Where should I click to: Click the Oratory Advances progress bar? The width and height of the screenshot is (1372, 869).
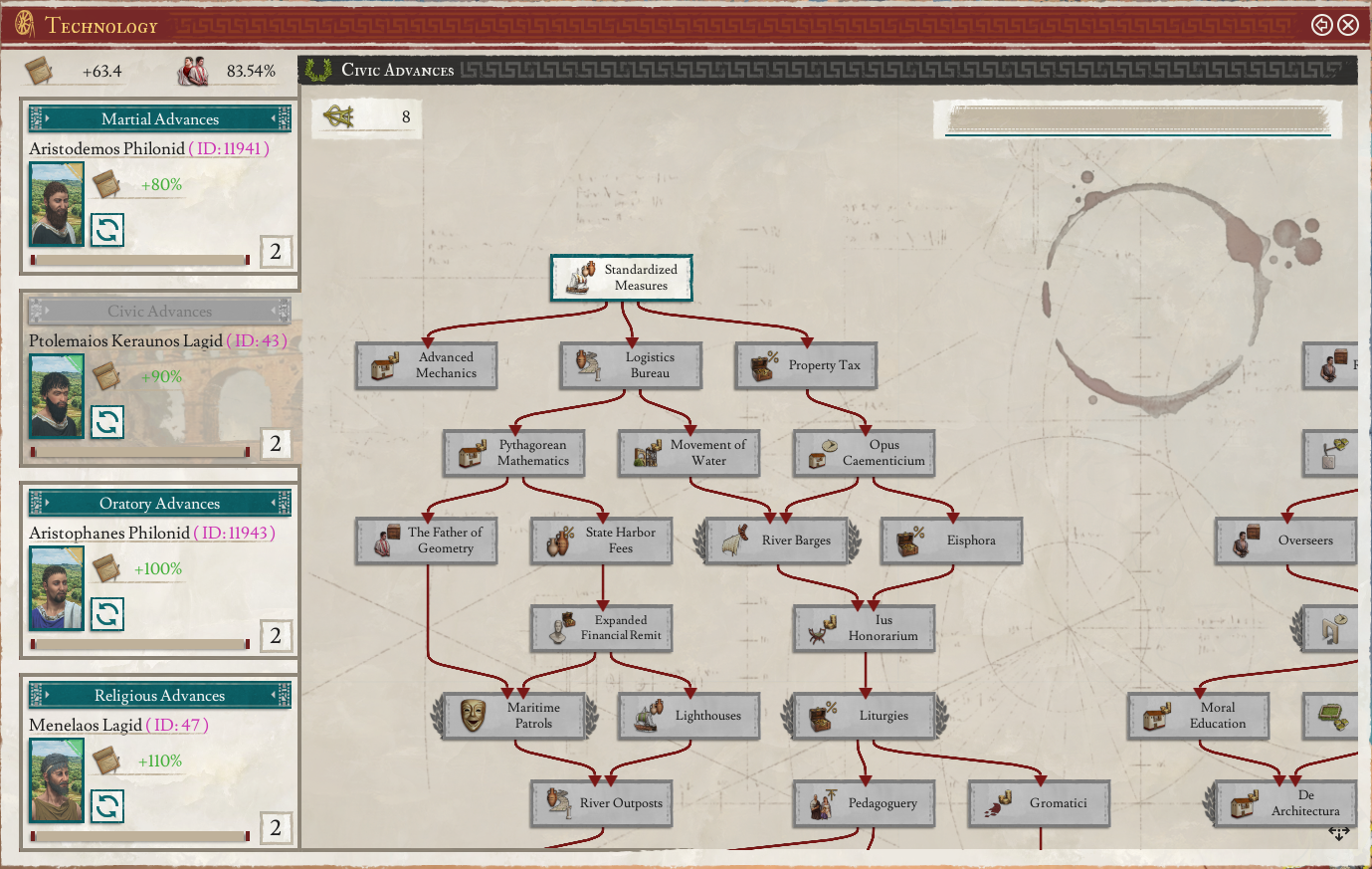tap(140, 644)
